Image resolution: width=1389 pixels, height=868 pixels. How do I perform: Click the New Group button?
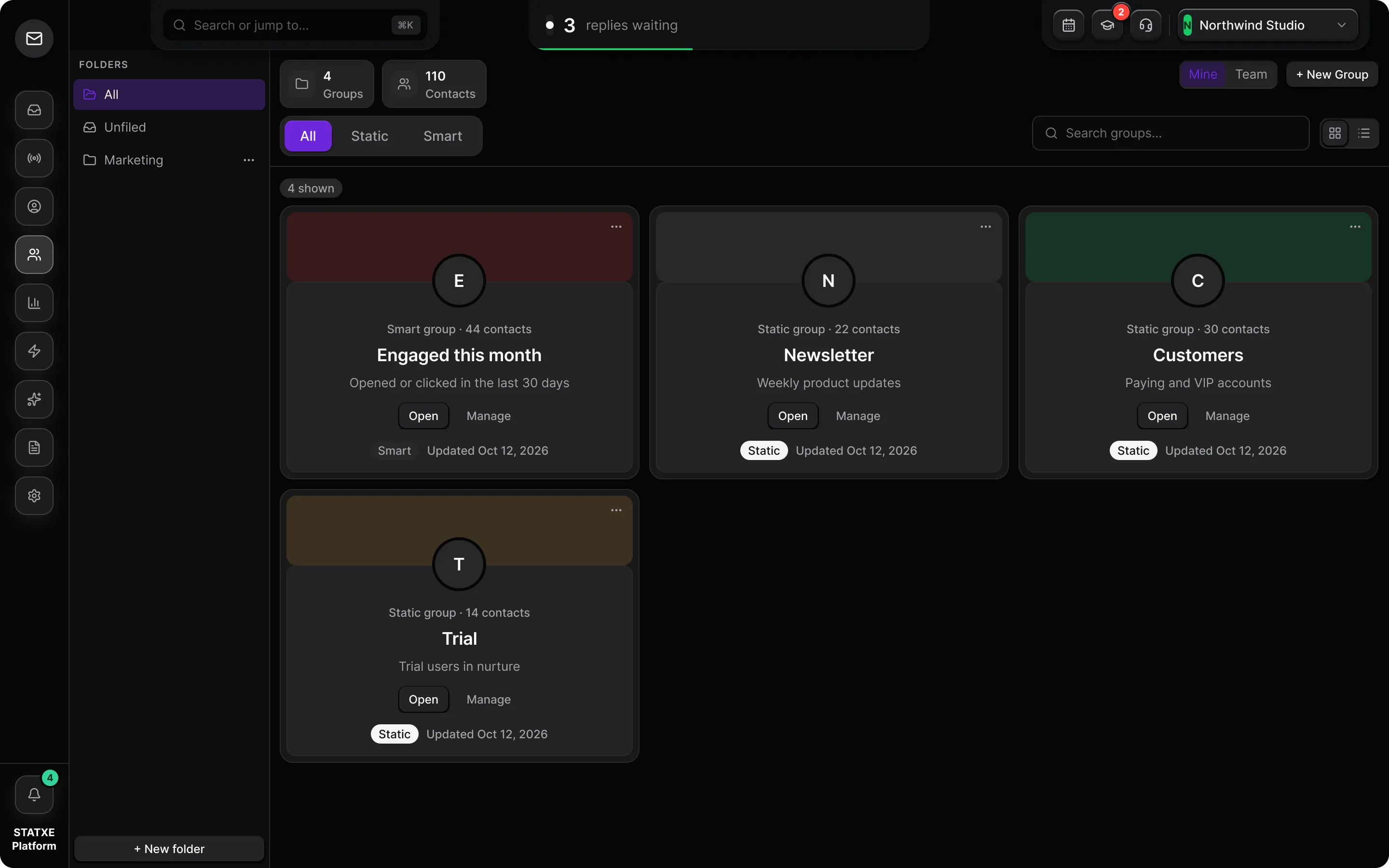(1332, 75)
